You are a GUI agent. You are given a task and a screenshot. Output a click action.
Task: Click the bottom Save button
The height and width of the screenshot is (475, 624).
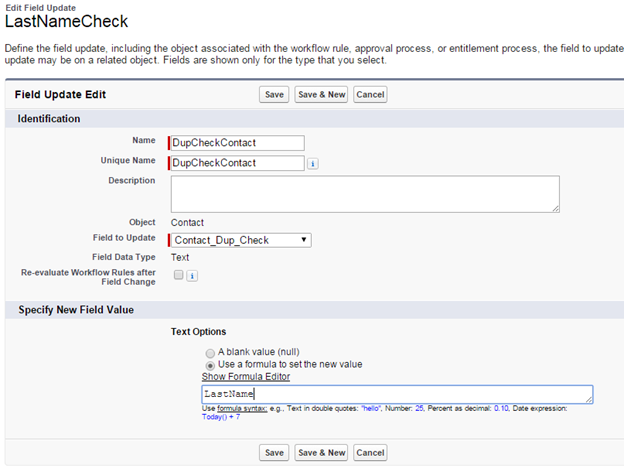(x=274, y=453)
